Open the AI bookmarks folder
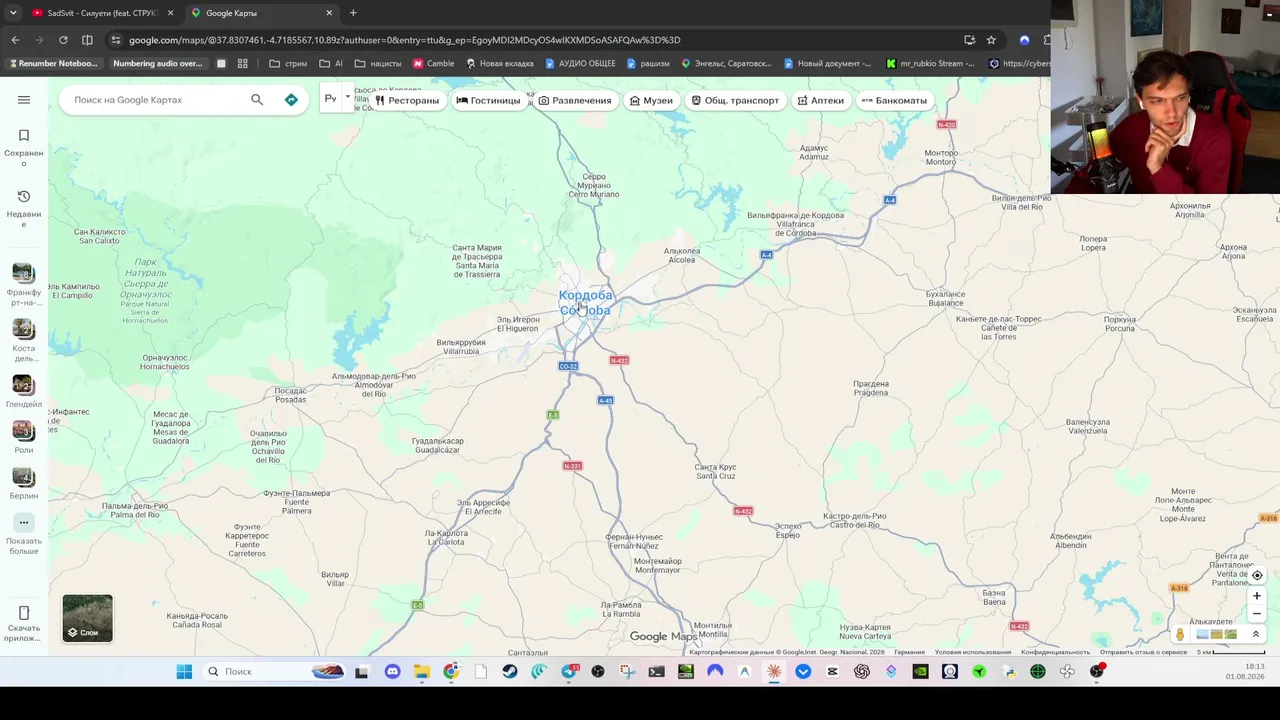Image resolution: width=1280 pixels, height=720 pixels. pyautogui.click(x=331, y=63)
